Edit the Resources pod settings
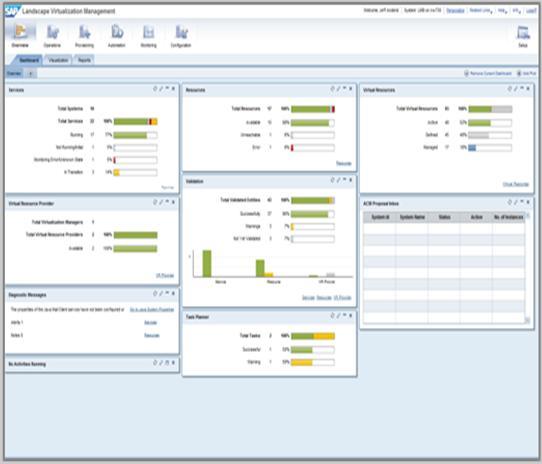The width and height of the screenshot is (542, 464). [x=338, y=89]
